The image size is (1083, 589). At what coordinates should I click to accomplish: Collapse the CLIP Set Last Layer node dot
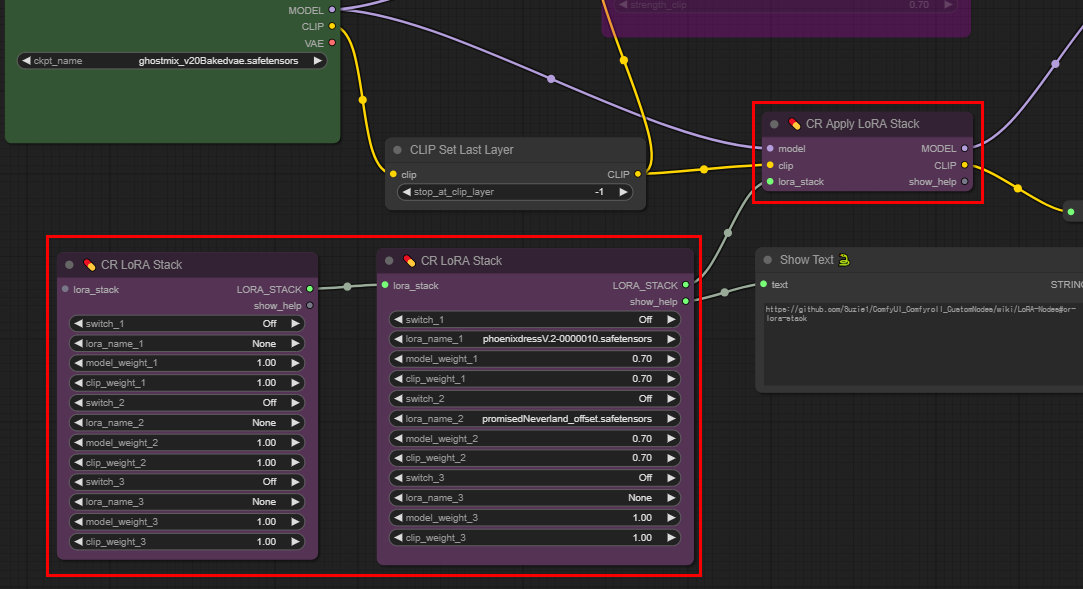coord(397,150)
